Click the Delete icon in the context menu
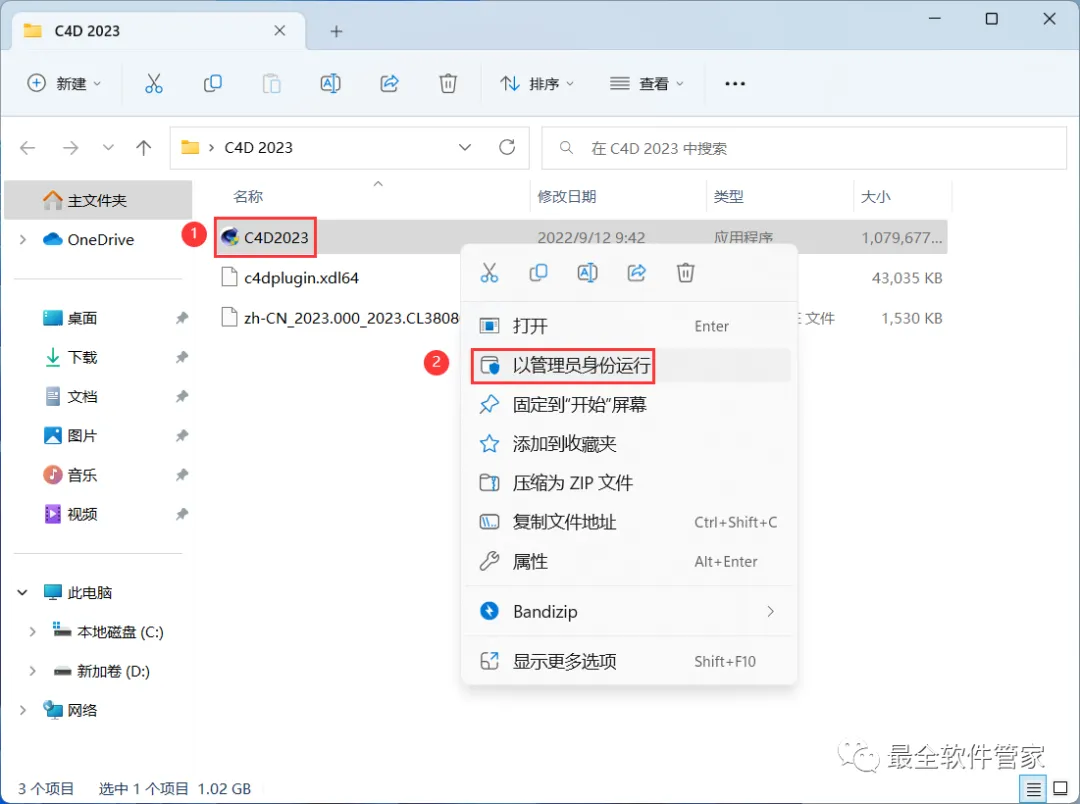 (685, 273)
